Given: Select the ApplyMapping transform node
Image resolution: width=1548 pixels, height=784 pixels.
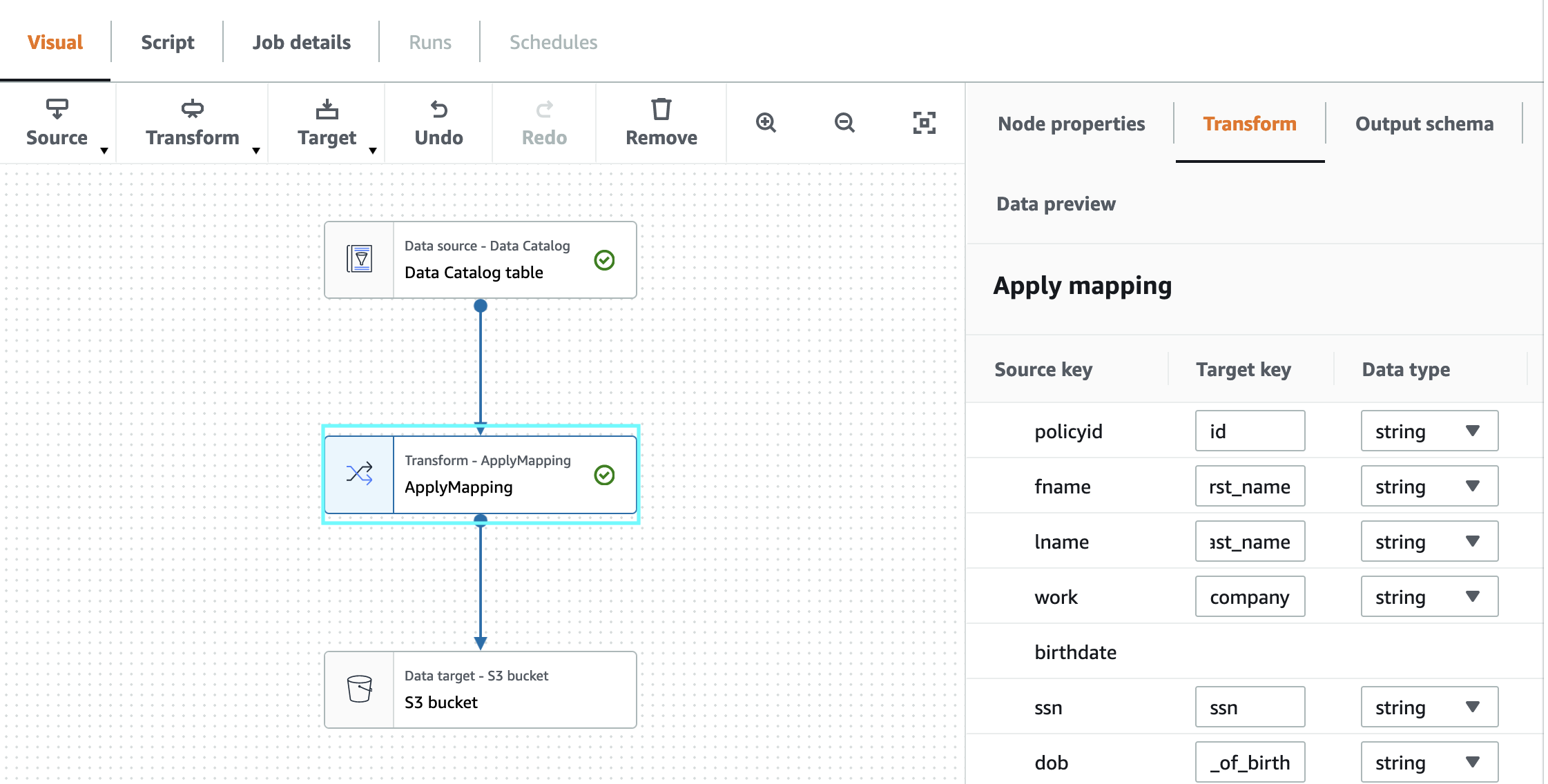Looking at the screenshot, I should click(x=481, y=474).
